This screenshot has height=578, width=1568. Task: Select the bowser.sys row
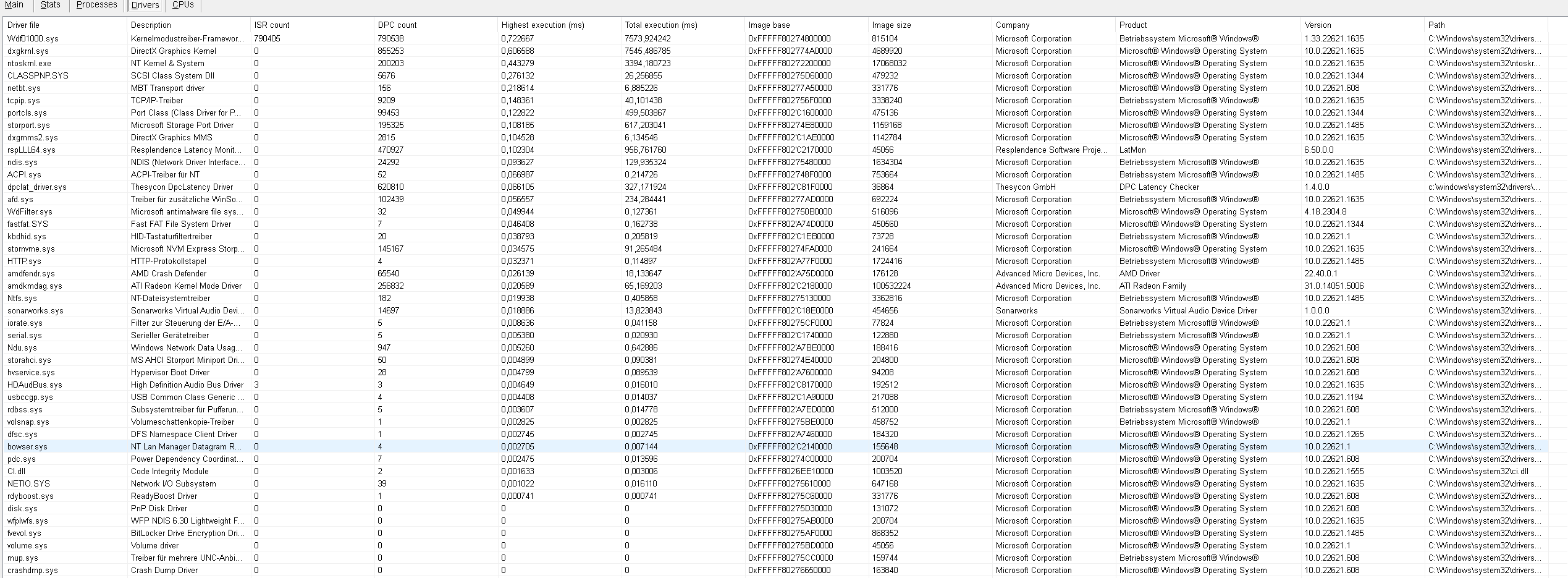[775, 446]
